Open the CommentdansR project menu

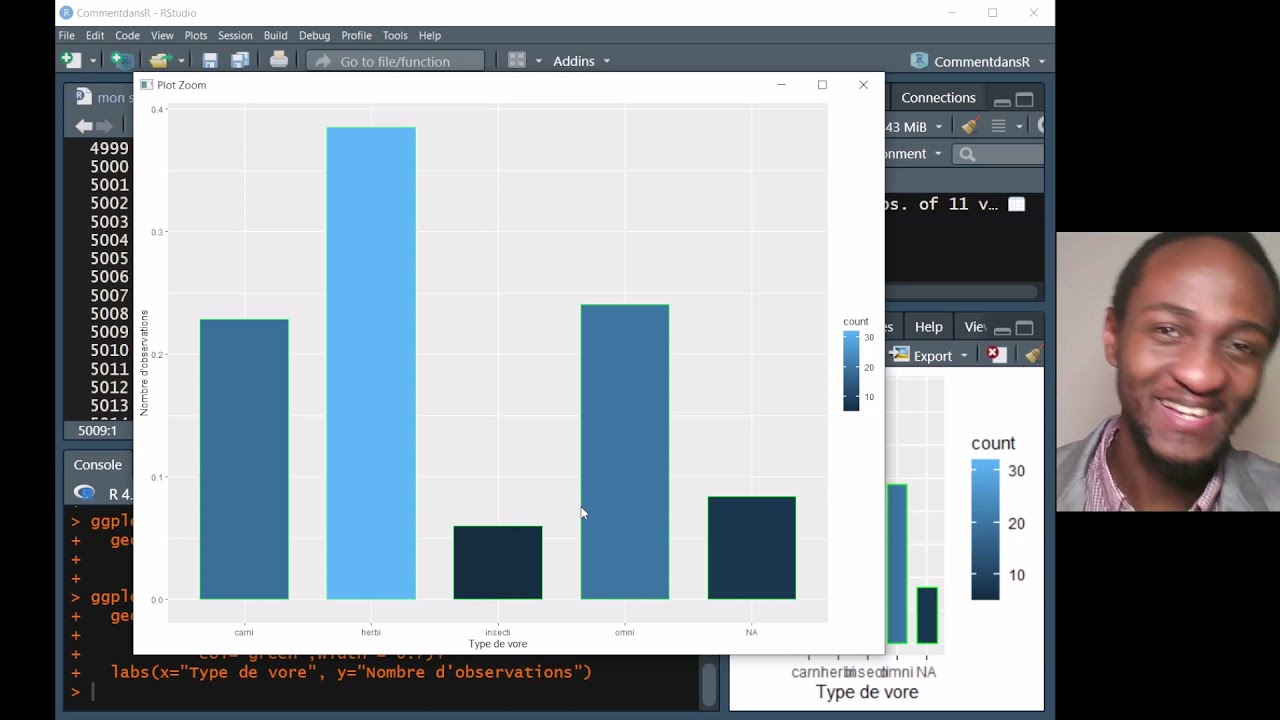[978, 61]
